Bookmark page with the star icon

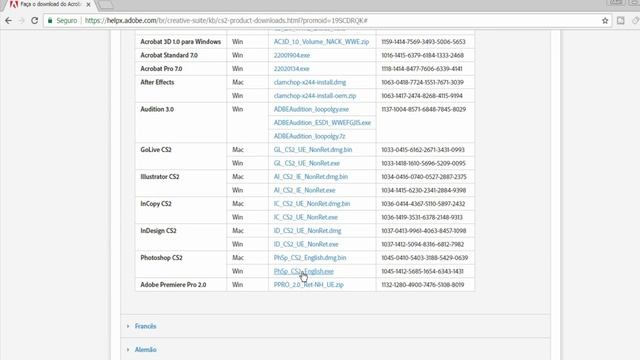(x=605, y=20)
